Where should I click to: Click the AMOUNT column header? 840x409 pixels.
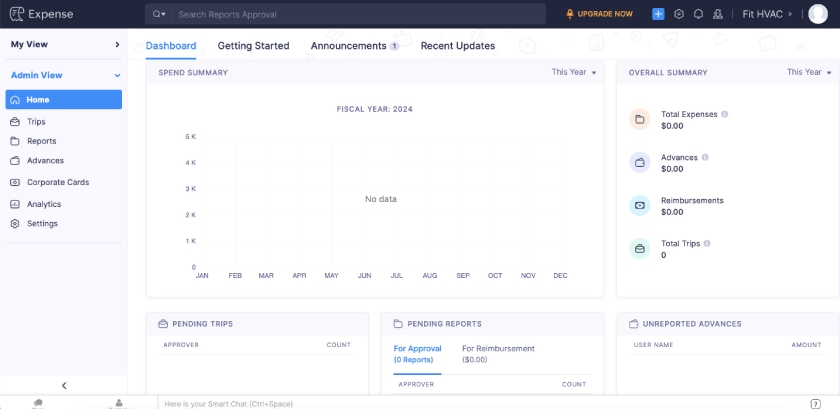tap(806, 345)
